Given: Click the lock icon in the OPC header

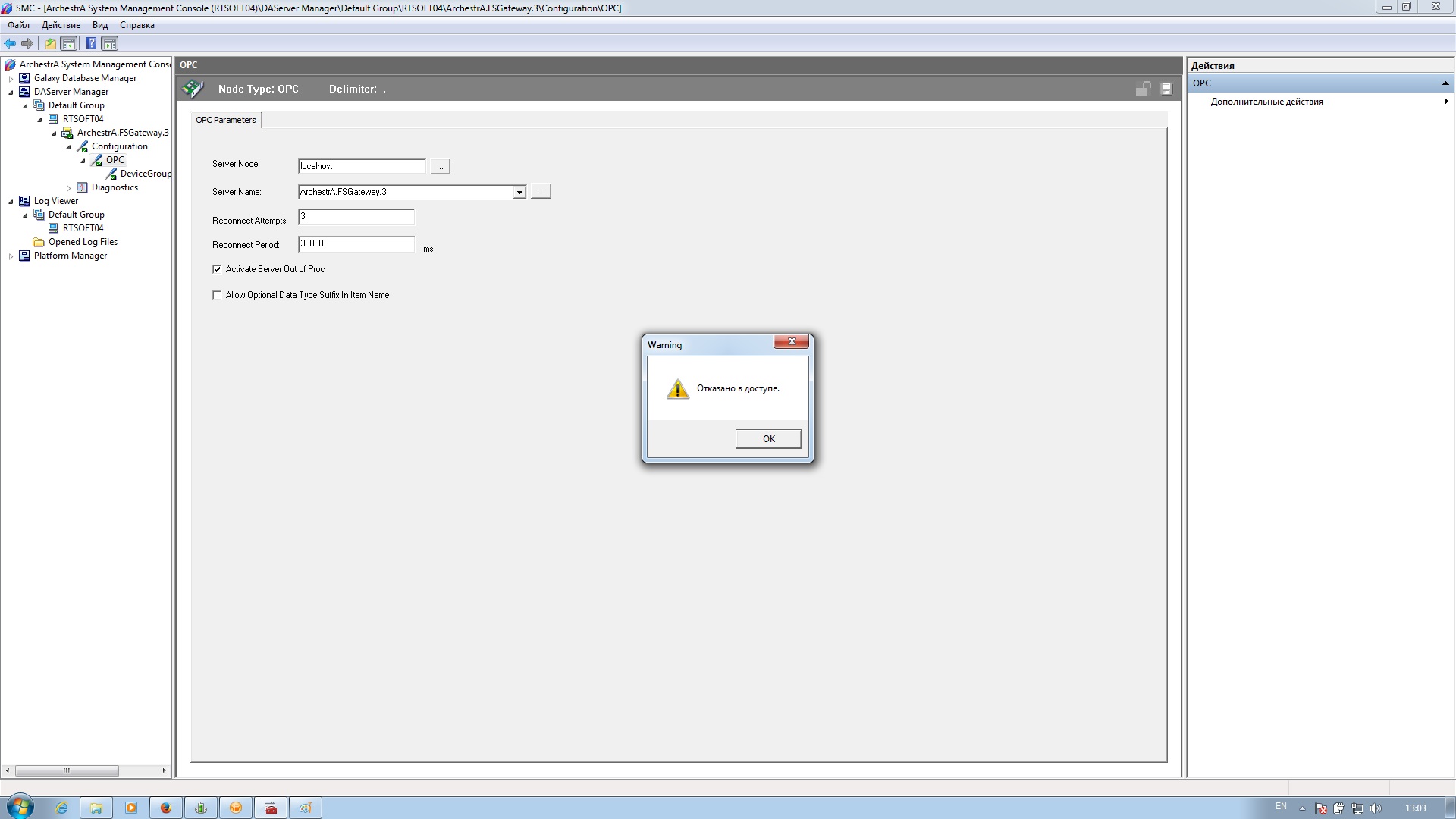Looking at the screenshot, I should pos(1143,89).
